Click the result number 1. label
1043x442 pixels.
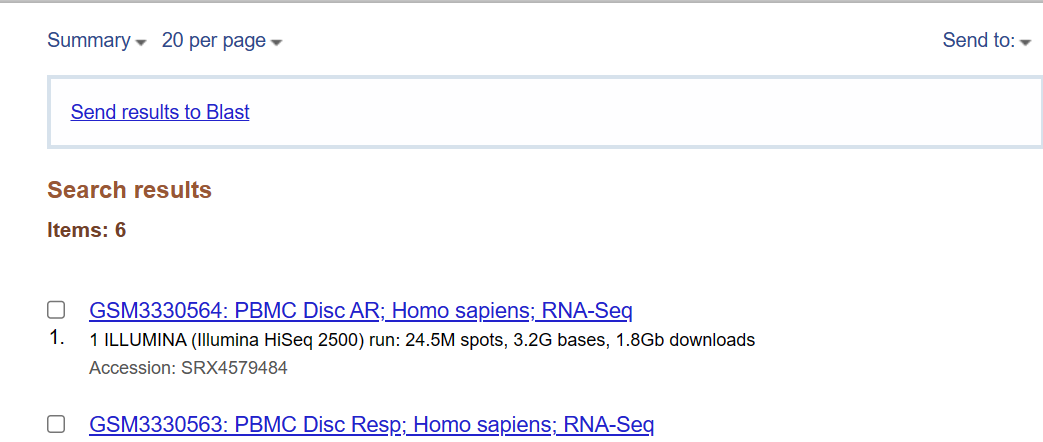click(x=57, y=339)
